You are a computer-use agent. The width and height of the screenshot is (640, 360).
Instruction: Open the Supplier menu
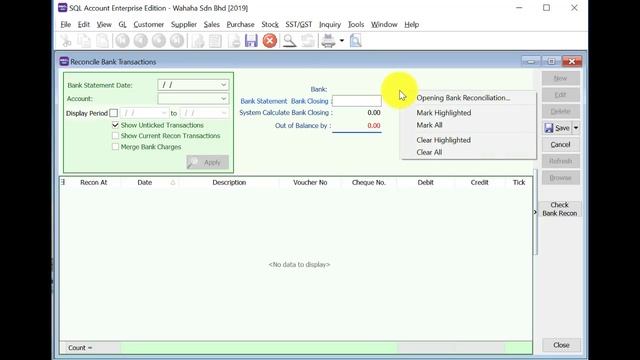(184, 24)
